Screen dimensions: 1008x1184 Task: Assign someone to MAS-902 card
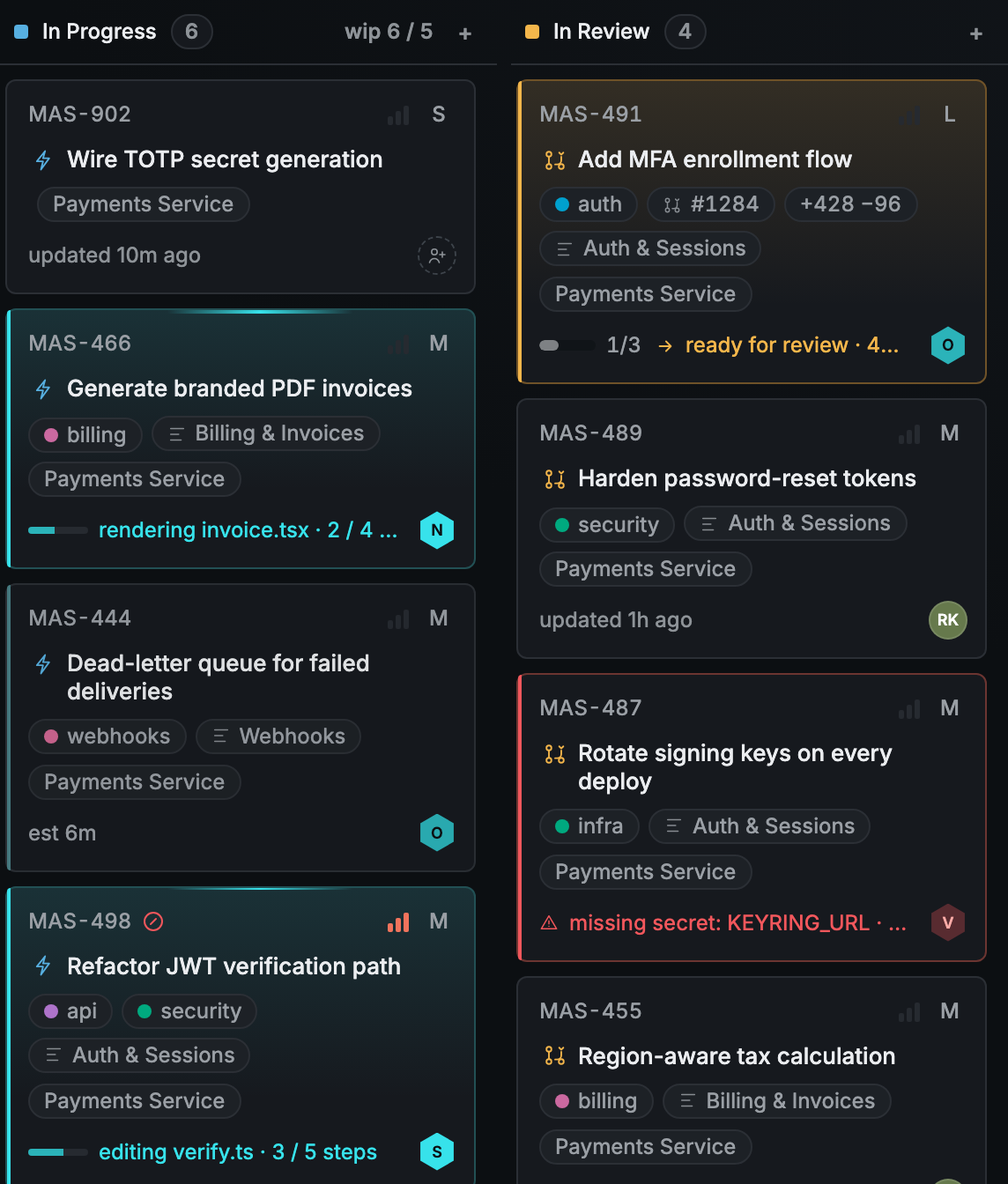point(437,255)
